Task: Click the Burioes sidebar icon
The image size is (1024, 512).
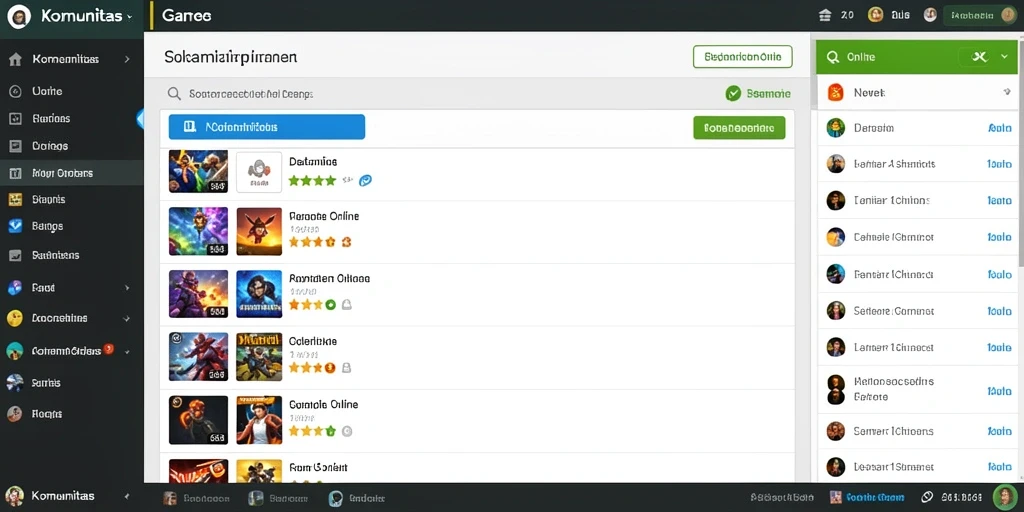Action: (x=15, y=119)
